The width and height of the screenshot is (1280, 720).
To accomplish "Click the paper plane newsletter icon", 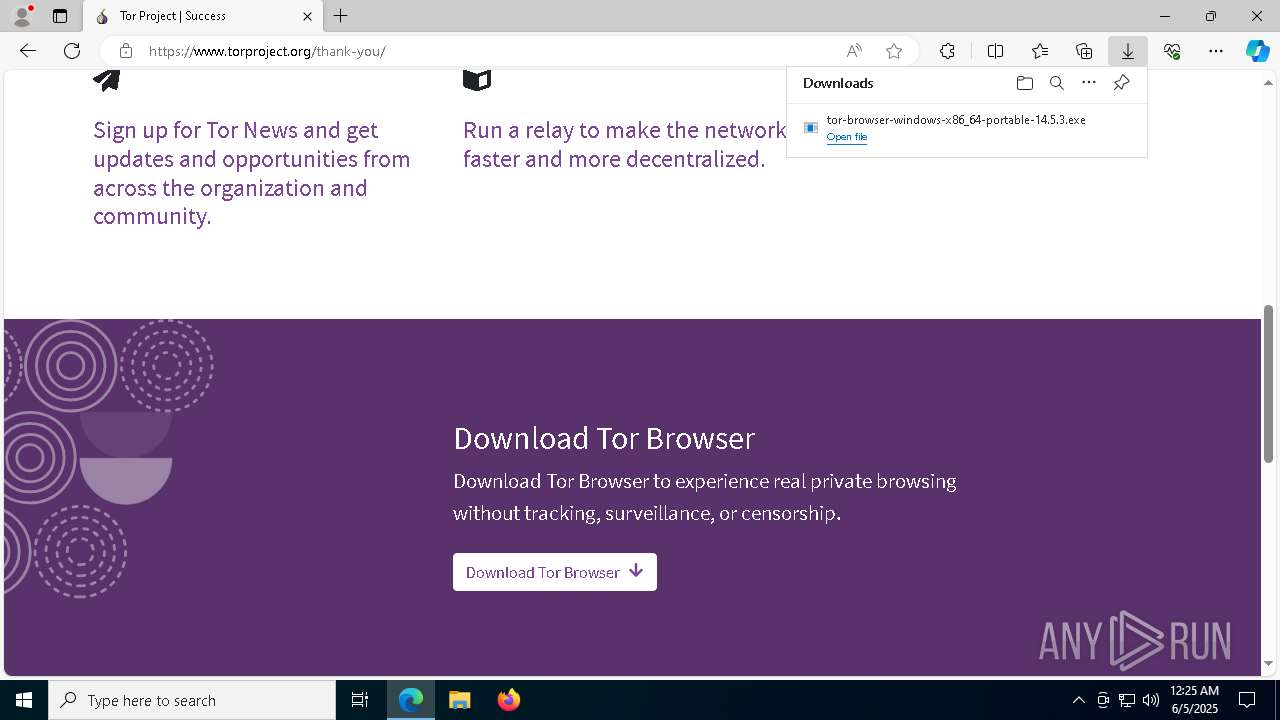I will [x=107, y=79].
